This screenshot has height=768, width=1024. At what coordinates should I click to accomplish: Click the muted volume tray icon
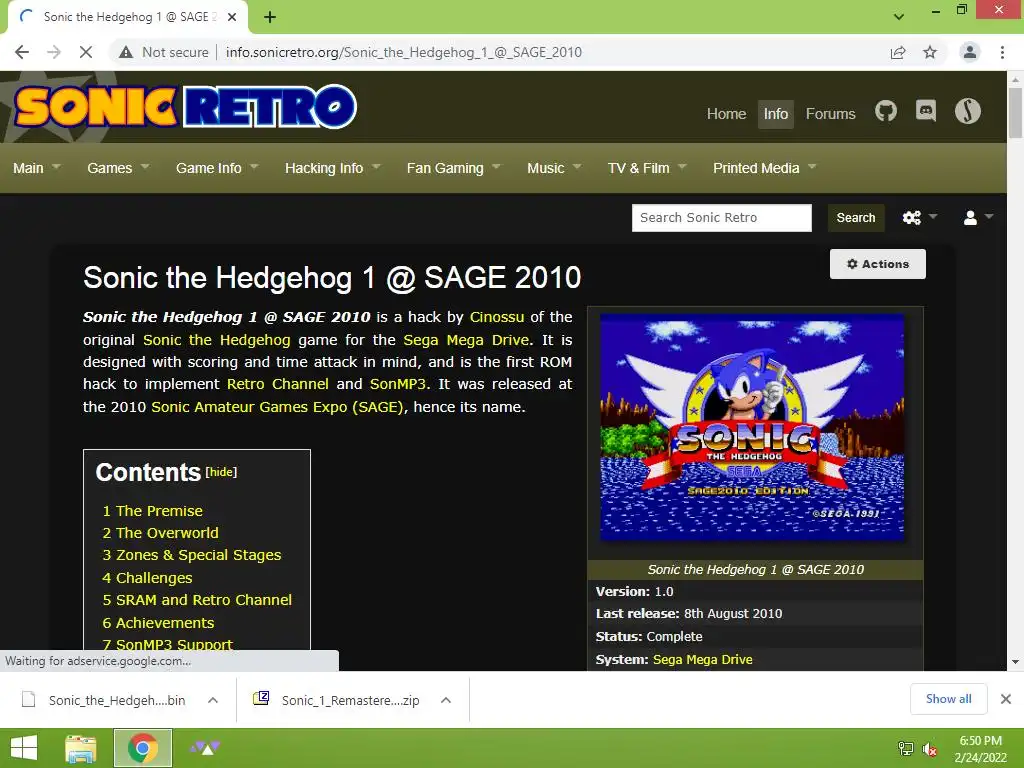(929, 749)
